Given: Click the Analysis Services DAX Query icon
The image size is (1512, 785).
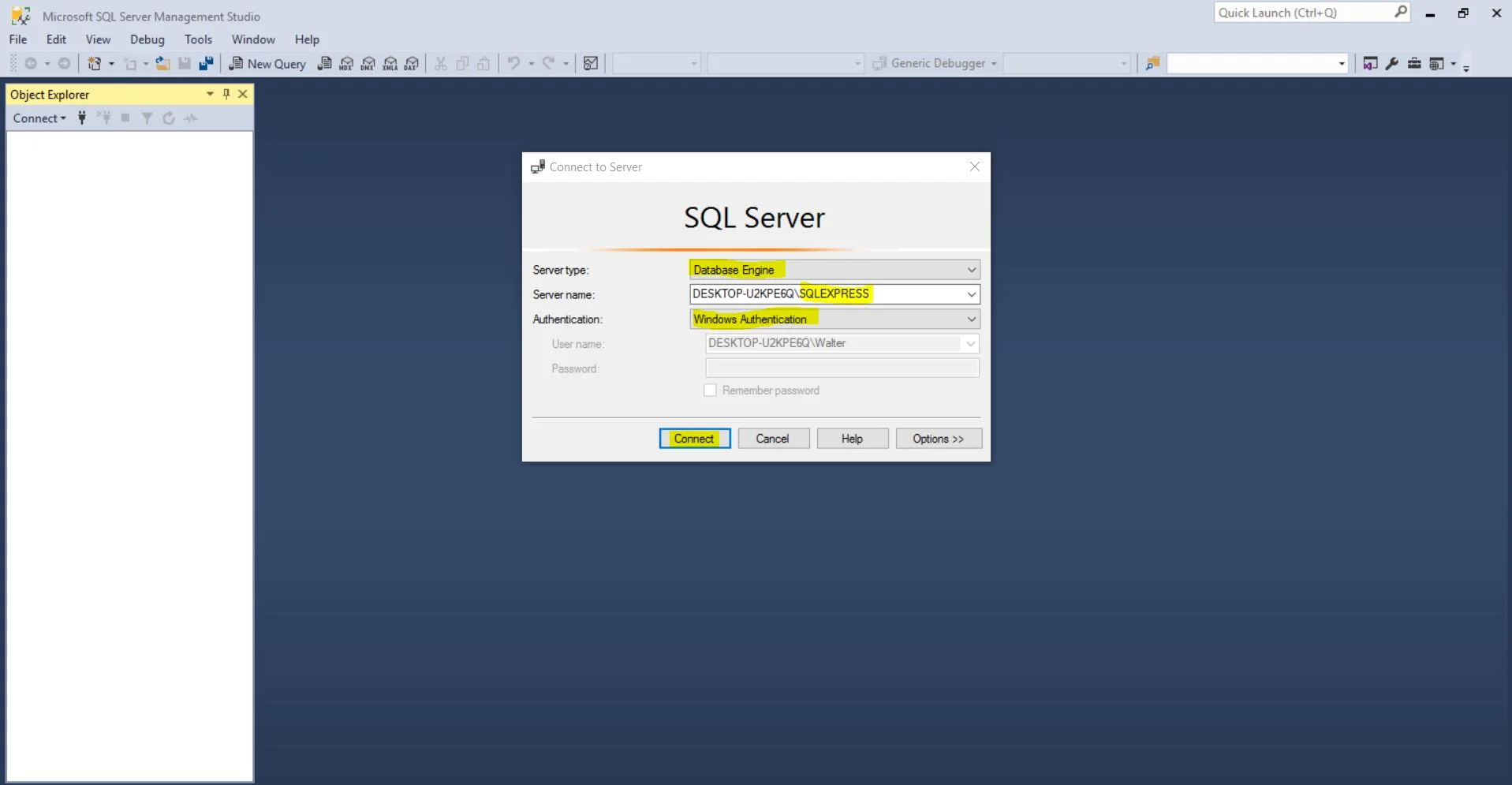Looking at the screenshot, I should click(412, 64).
